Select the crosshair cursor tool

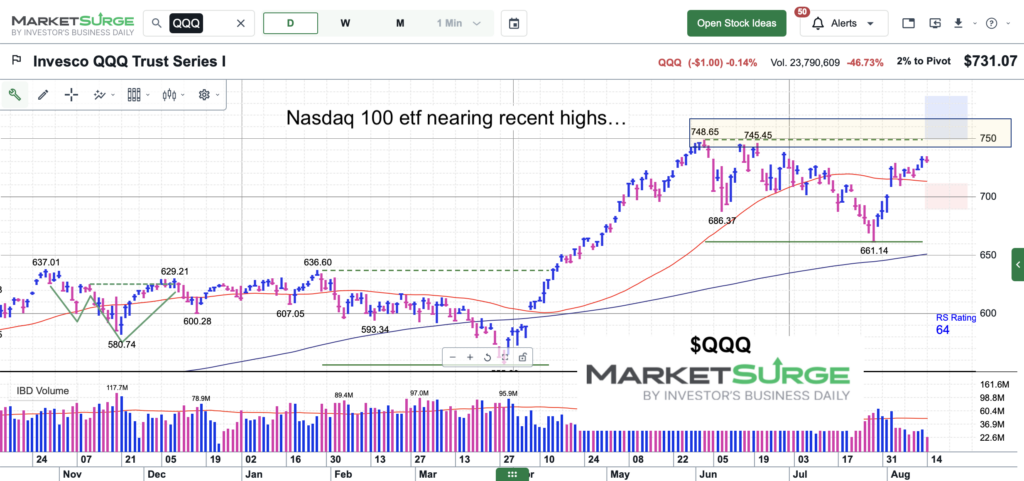pyautogui.click(x=71, y=95)
